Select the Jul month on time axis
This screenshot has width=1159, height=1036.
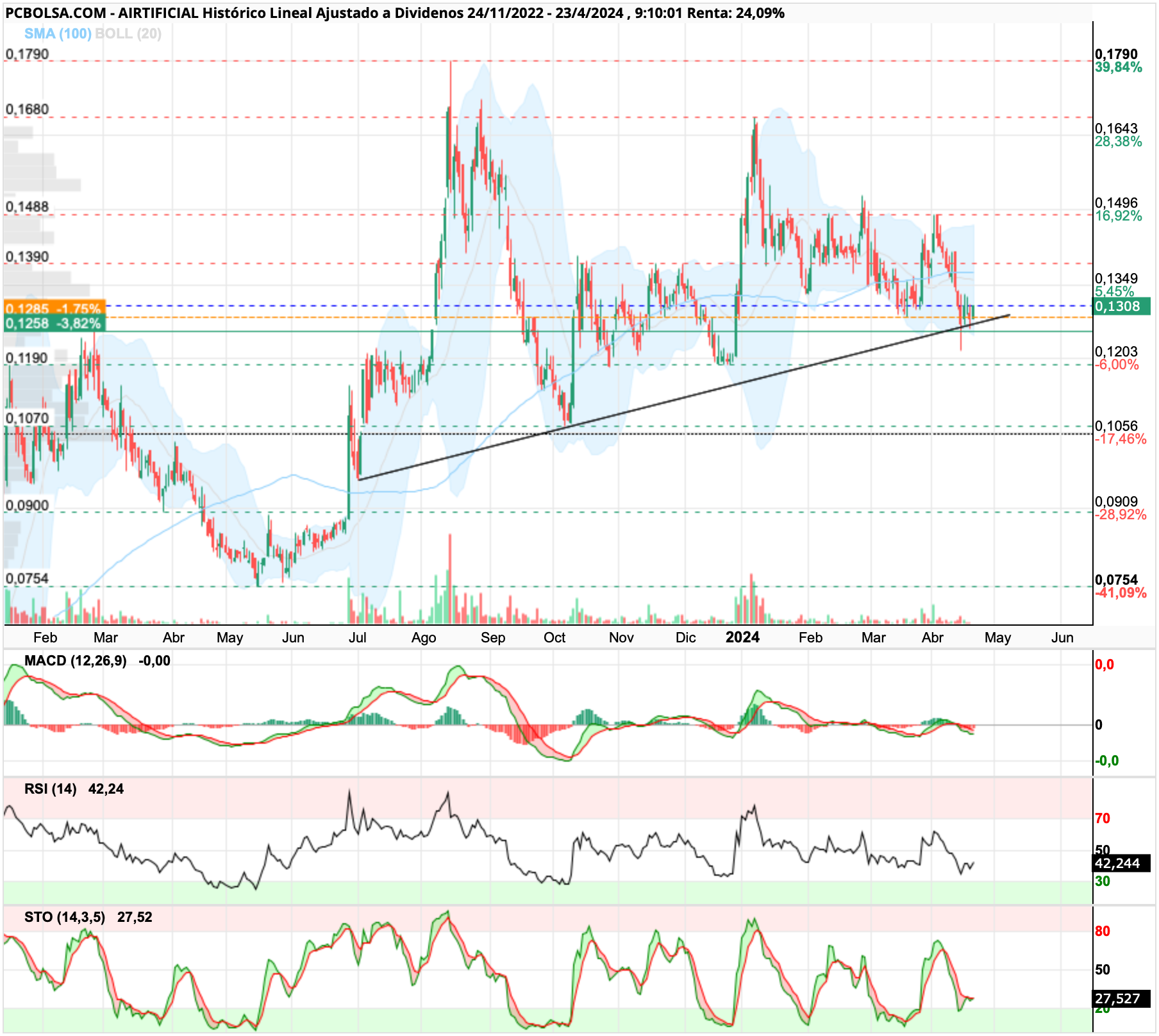357,637
